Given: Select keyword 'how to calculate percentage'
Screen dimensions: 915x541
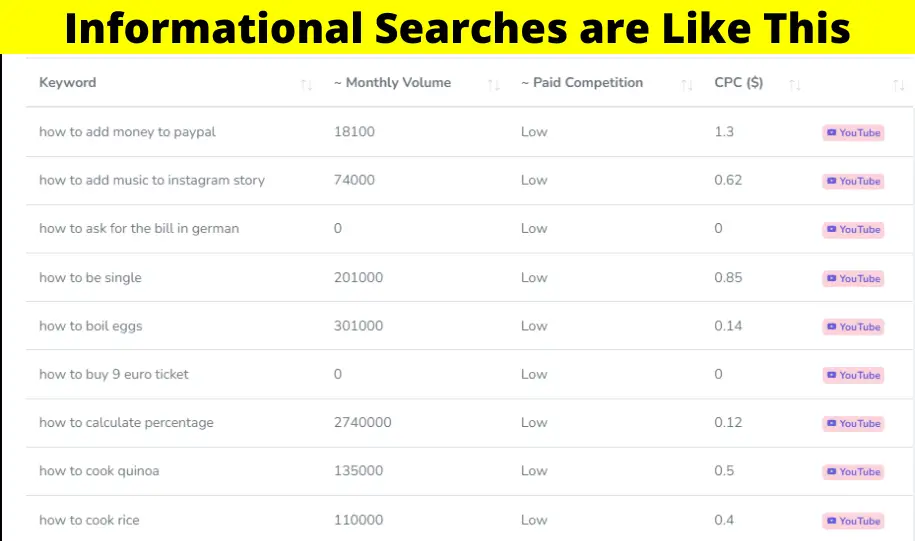Looking at the screenshot, I should pyautogui.click(x=126, y=423).
